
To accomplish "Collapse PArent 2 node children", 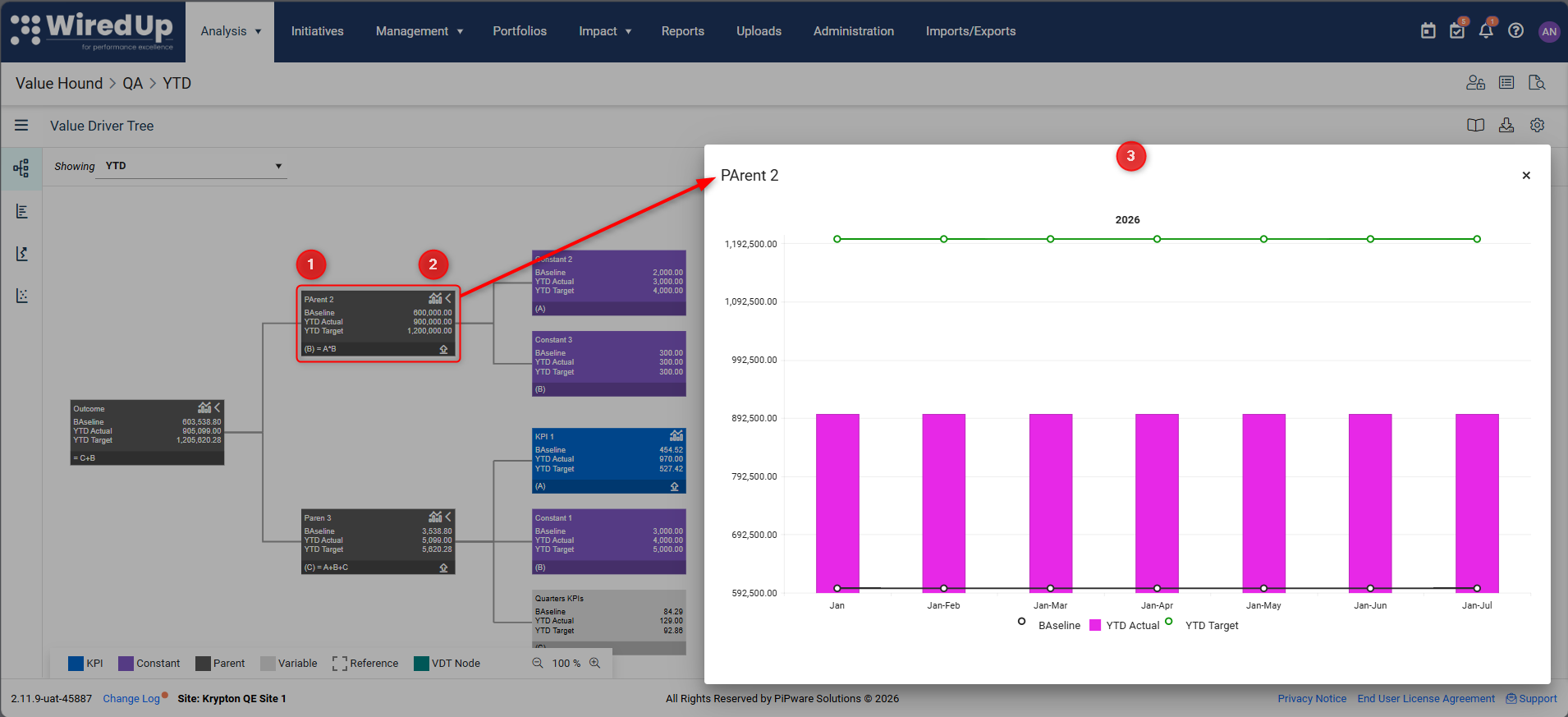I will (x=448, y=299).
